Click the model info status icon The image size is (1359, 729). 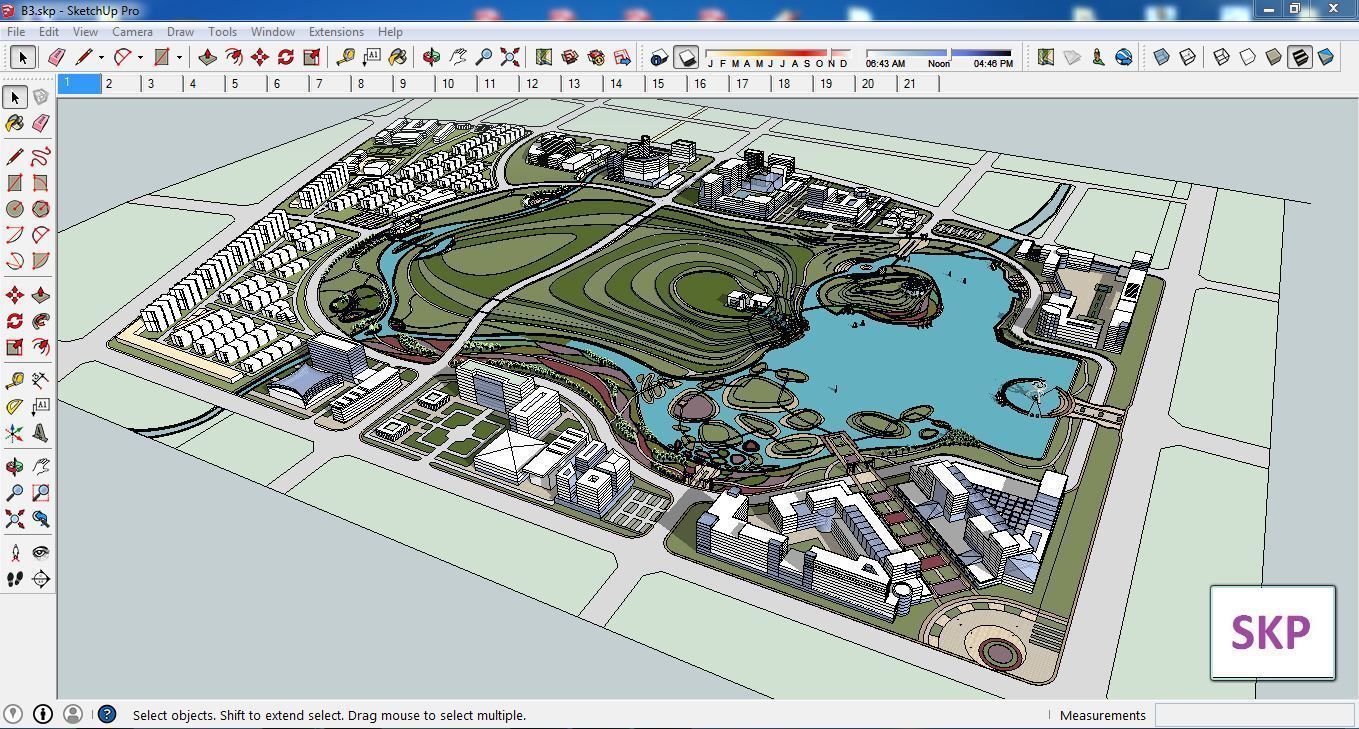[x=43, y=714]
